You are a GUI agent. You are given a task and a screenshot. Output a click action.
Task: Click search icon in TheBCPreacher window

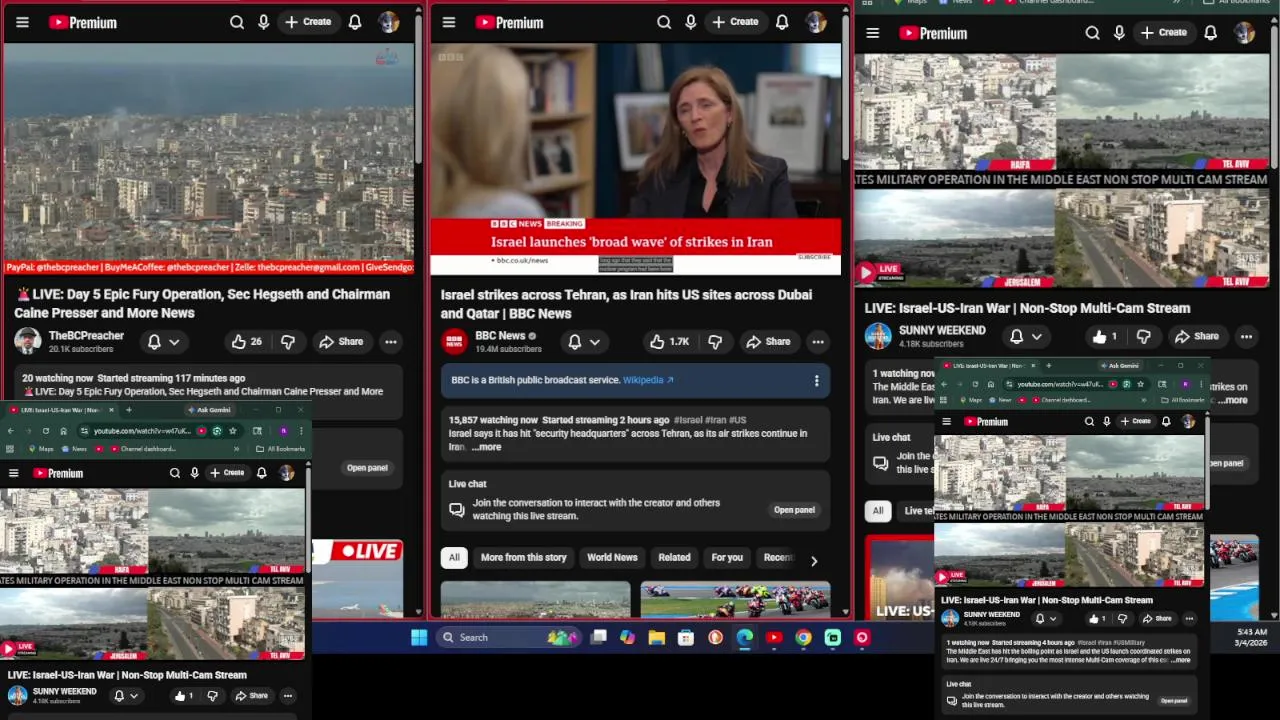(237, 22)
